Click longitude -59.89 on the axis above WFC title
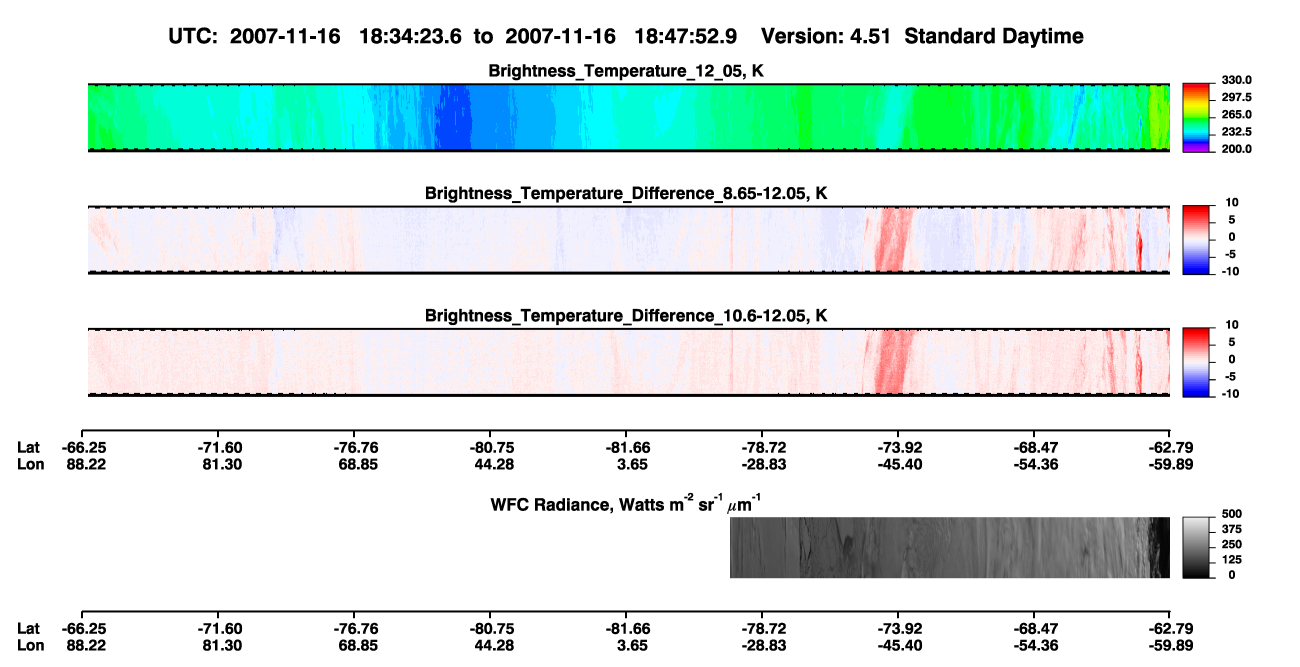 (1171, 464)
